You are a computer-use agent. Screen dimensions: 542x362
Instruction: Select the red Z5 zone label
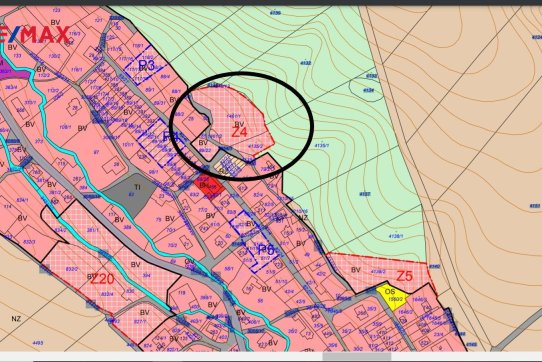[404, 276]
